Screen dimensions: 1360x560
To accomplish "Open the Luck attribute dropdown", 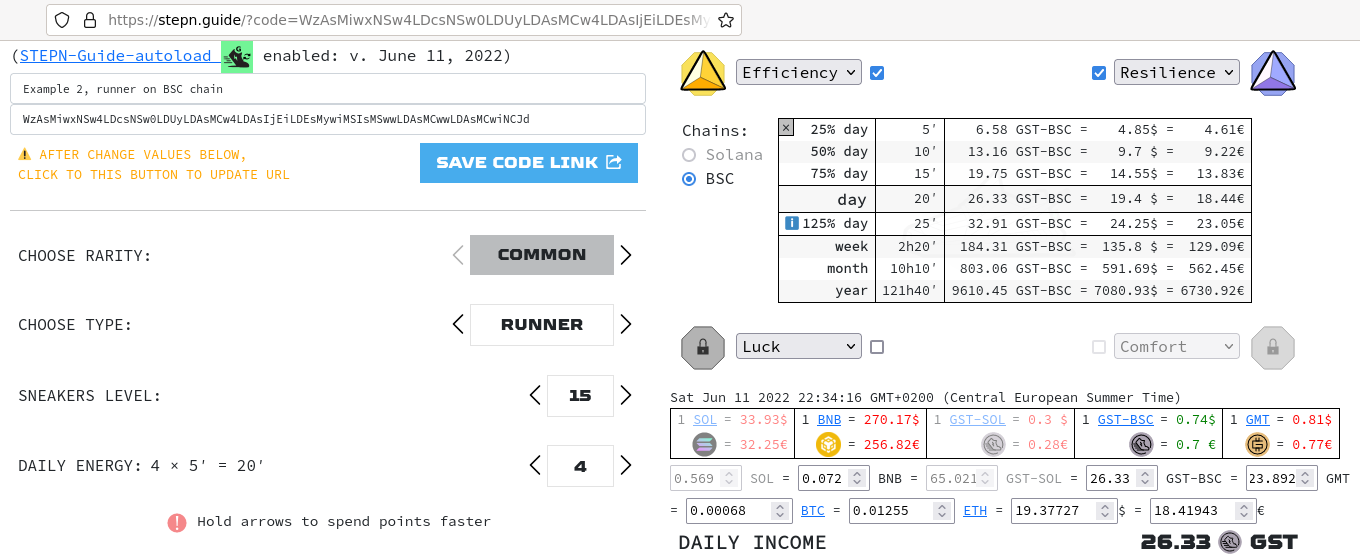I will tap(799, 346).
